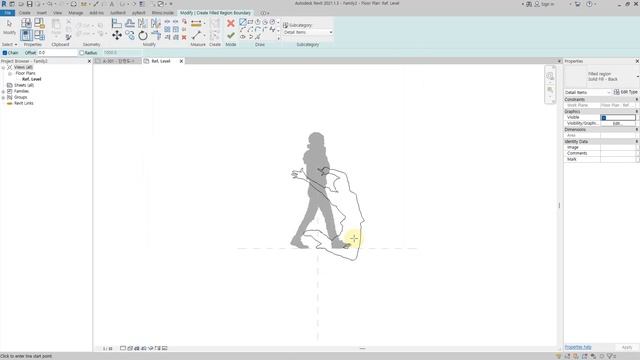
Task: Select the Rotate tool
Action: coord(143,36)
